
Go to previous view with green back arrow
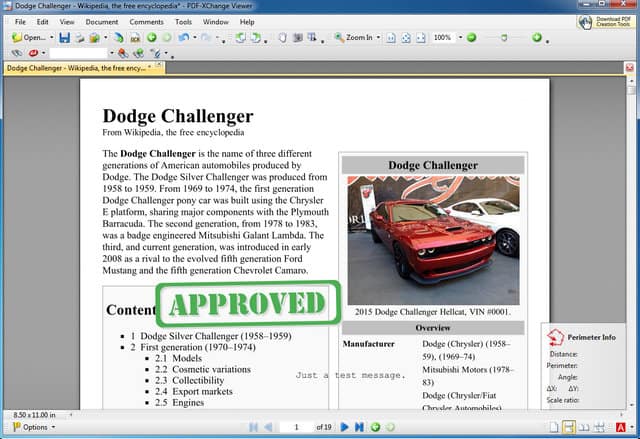click(x=152, y=38)
